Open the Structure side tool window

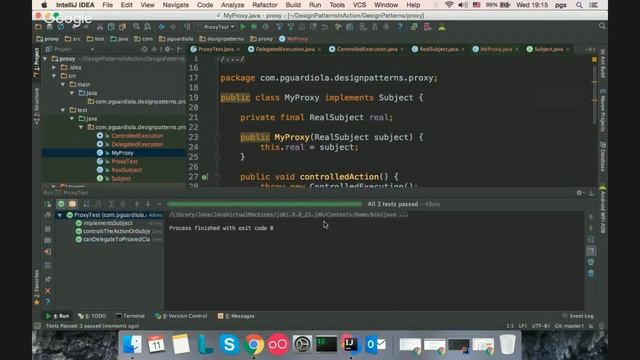[37, 106]
